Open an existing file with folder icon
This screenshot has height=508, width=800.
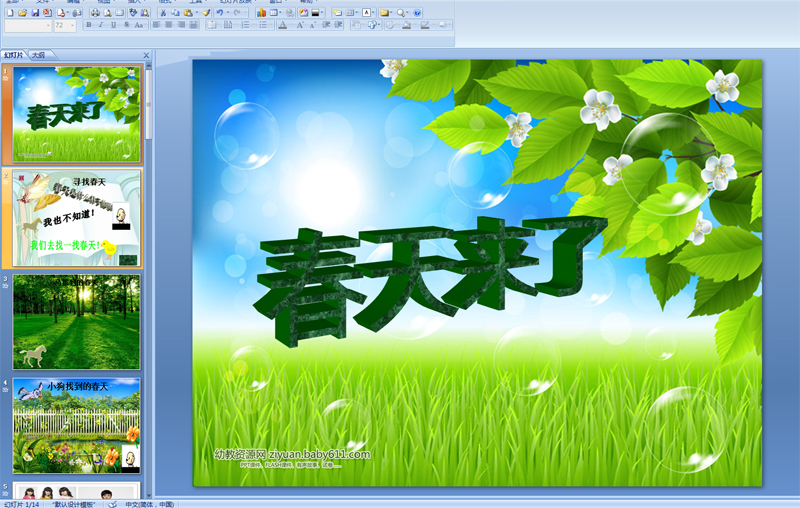point(22,13)
